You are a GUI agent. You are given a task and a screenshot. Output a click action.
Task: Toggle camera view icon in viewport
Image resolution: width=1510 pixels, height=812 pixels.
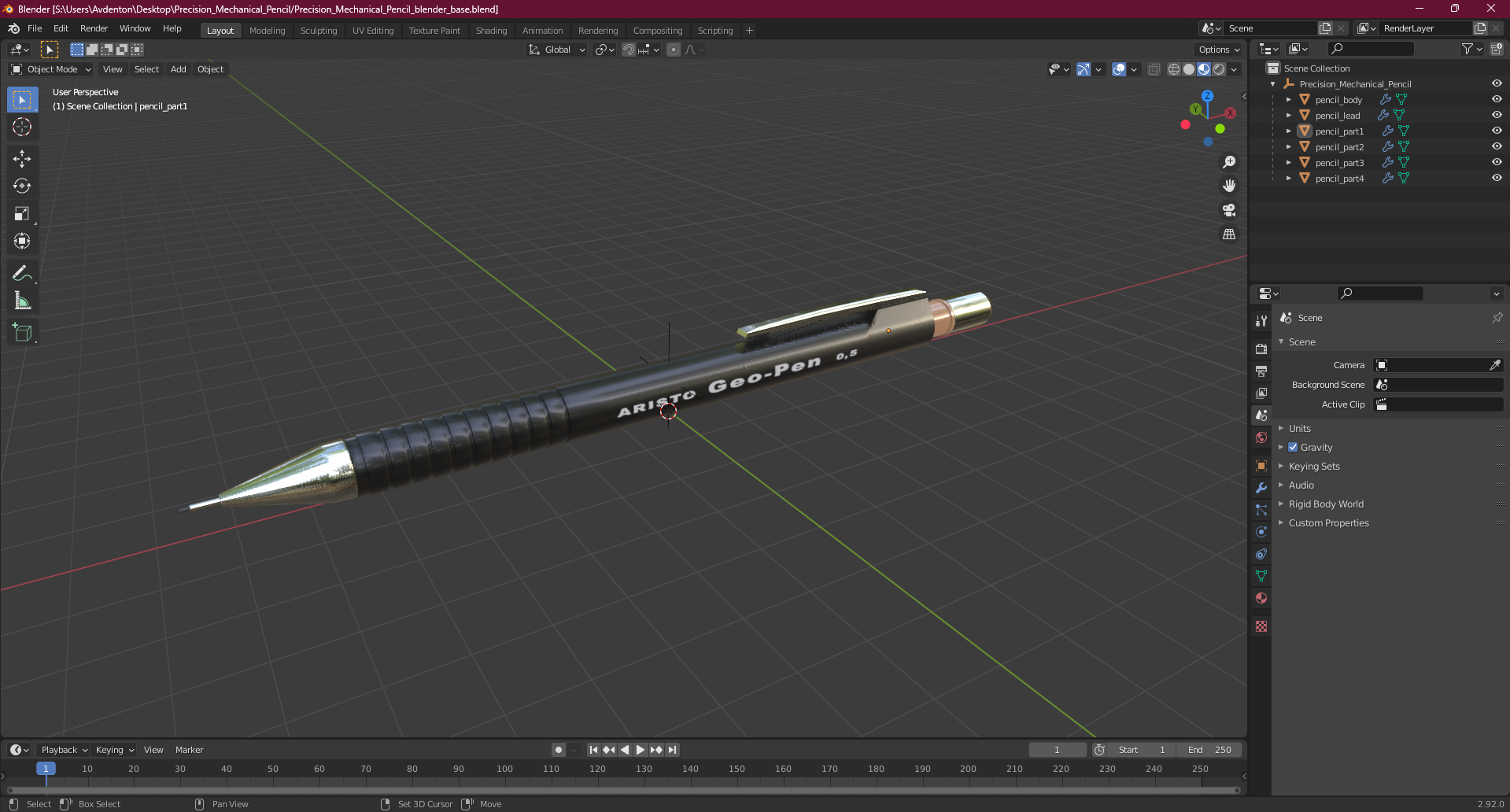point(1229,210)
